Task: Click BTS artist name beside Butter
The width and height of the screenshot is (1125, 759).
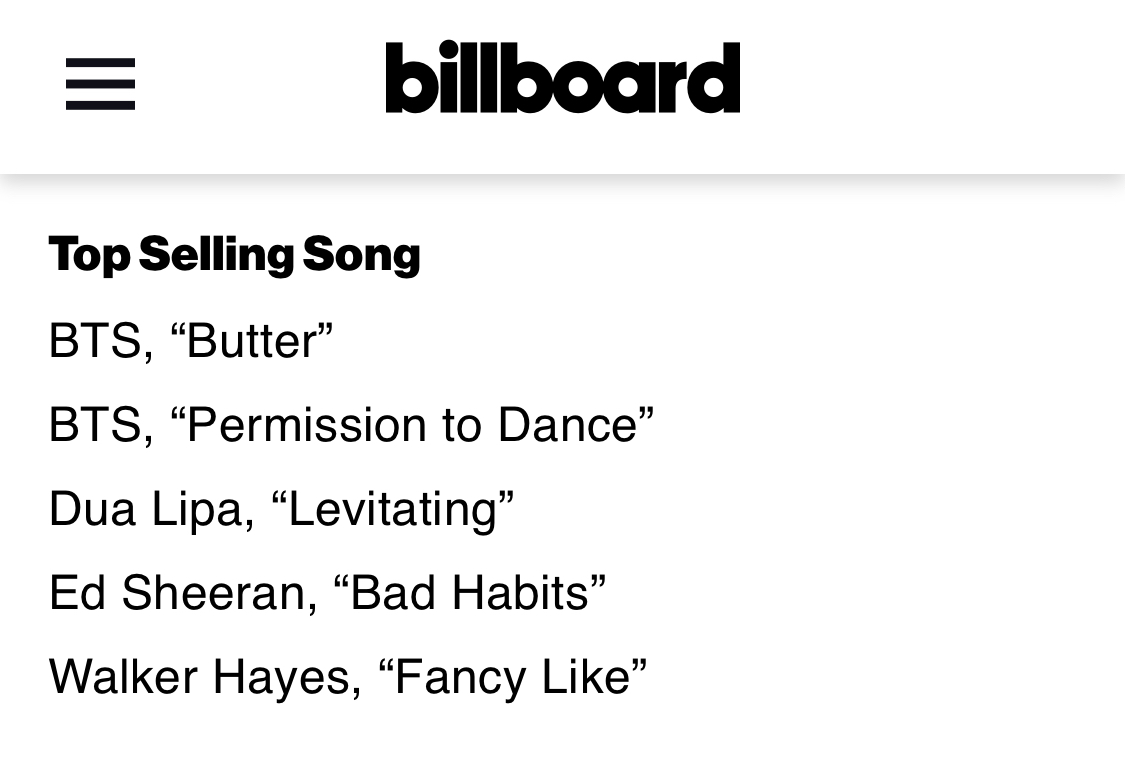Action: coord(95,340)
